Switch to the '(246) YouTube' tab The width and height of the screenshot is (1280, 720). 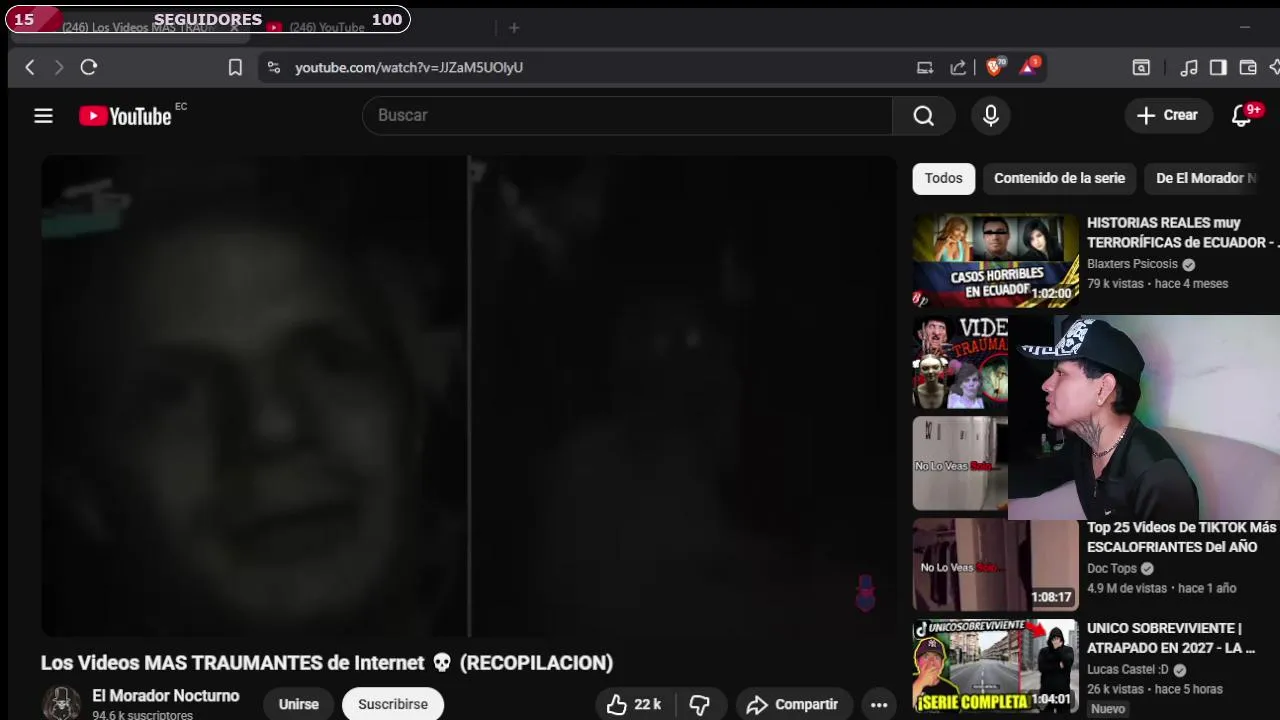(327, 28)
